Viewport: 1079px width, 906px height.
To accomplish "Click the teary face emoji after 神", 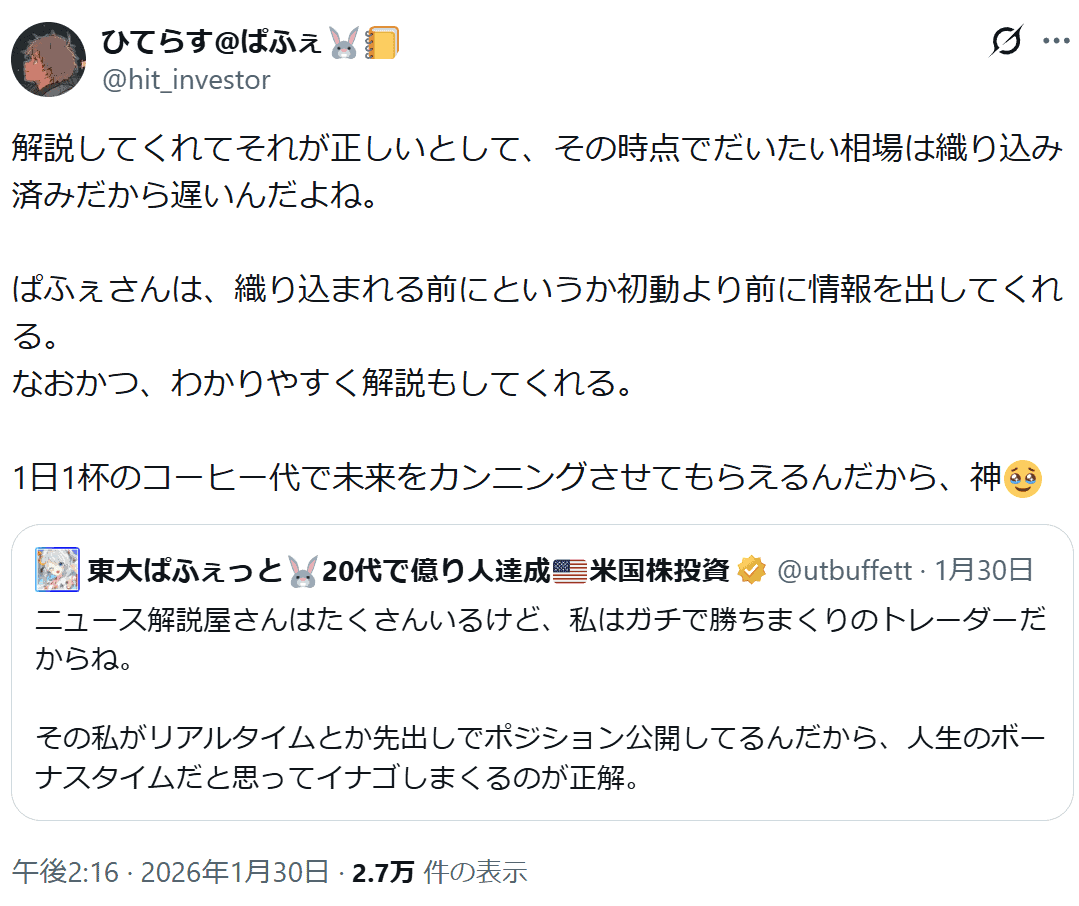I will coord(1022,479).
